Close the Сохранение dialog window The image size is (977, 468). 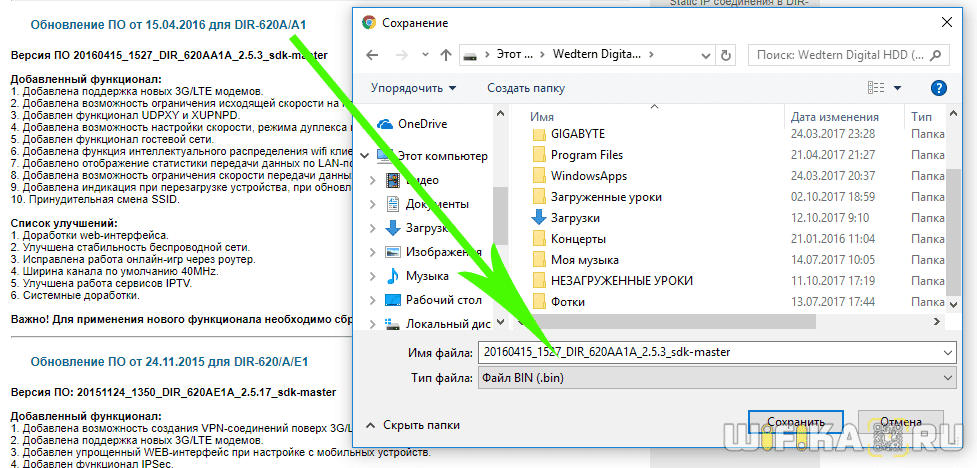tap(946, 22)
